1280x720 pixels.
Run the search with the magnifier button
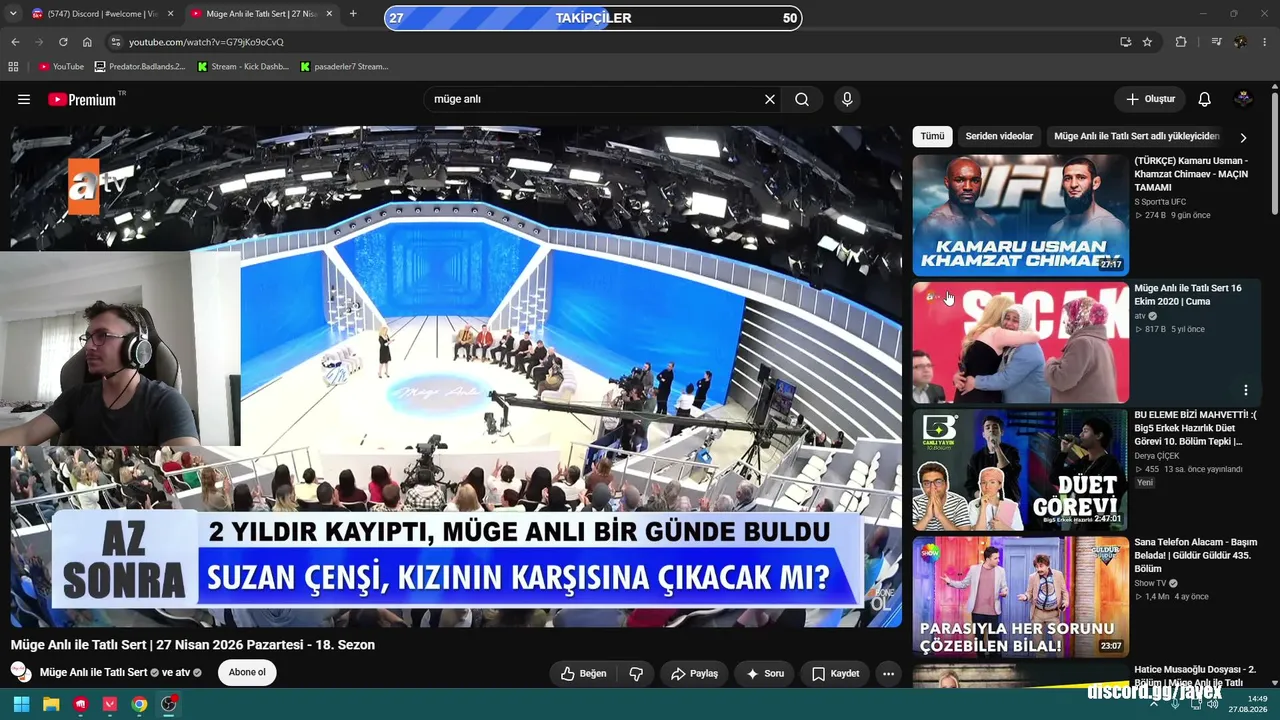coord(802,99)
